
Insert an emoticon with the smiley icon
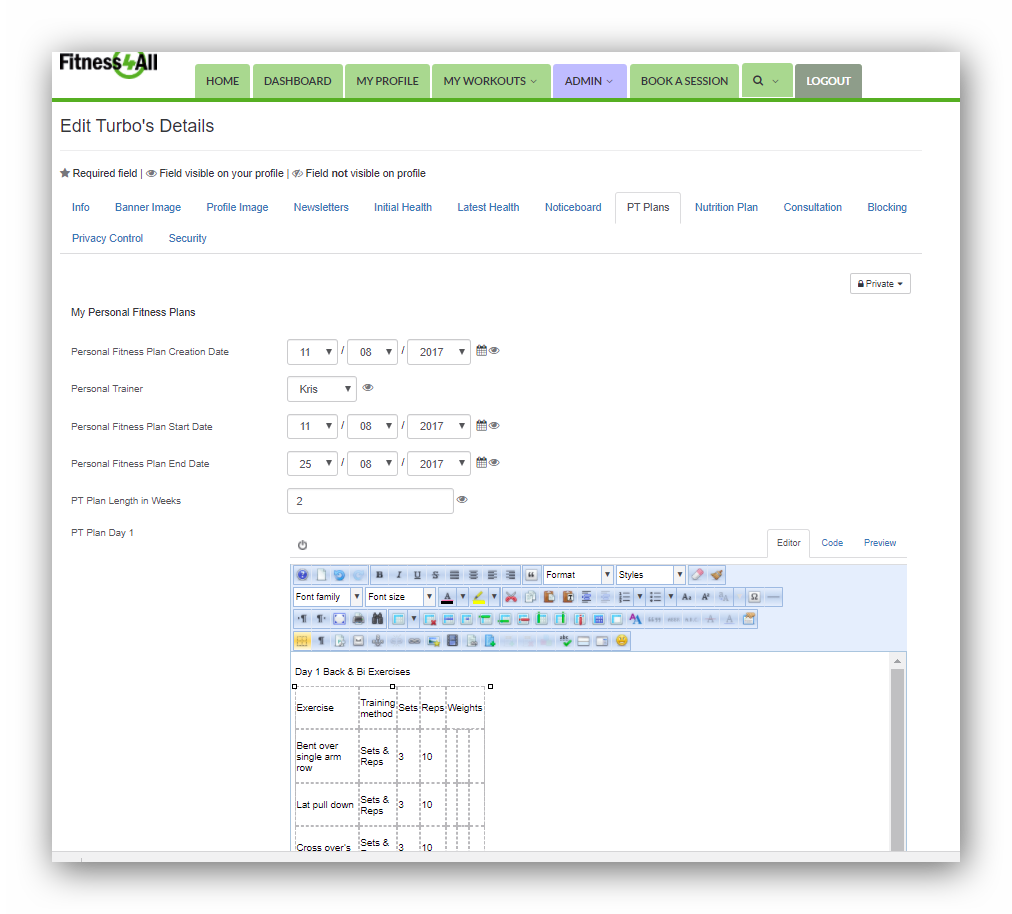point(622,641)
